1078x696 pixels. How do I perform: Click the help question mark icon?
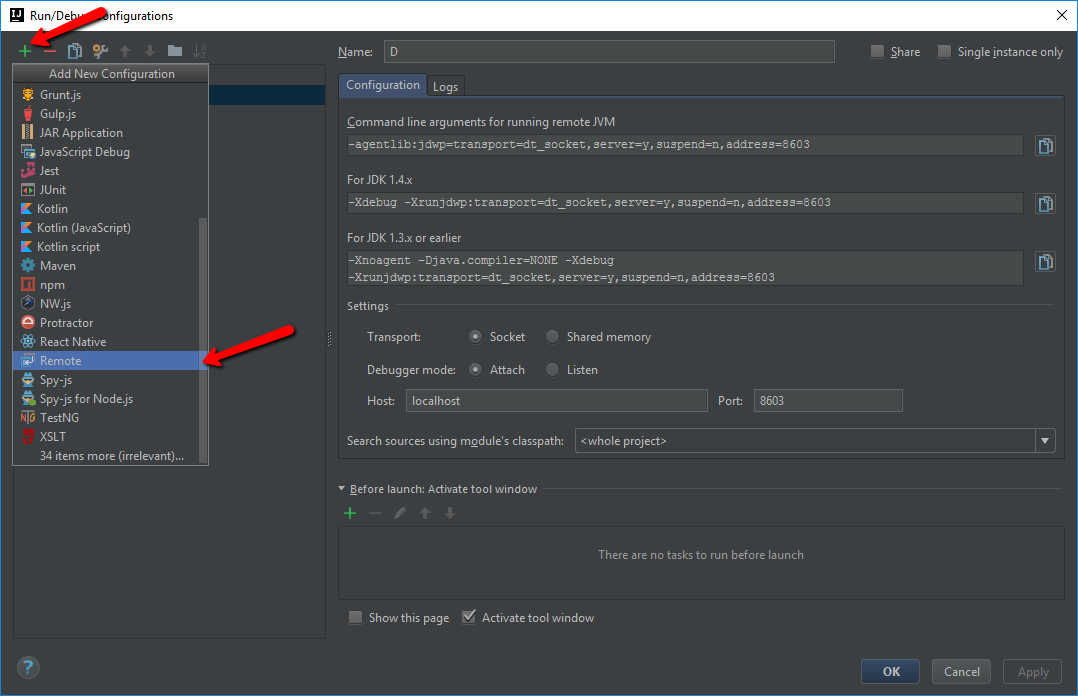(x=27, y=667)
